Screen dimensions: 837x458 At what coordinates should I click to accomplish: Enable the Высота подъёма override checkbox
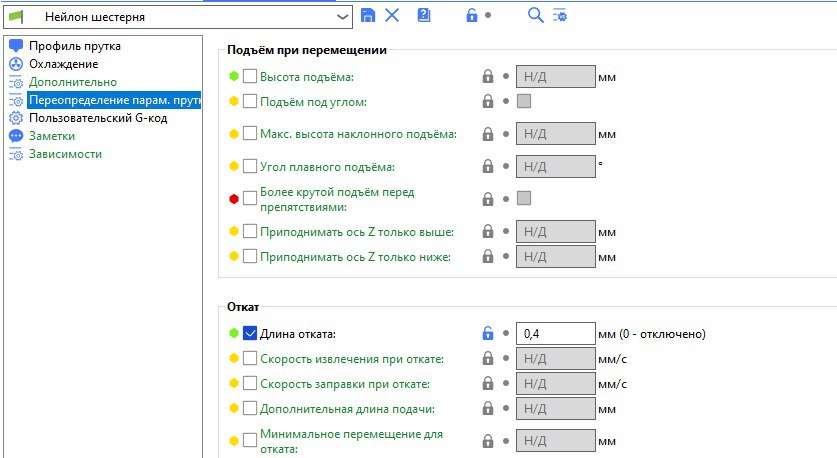[250, 76]
